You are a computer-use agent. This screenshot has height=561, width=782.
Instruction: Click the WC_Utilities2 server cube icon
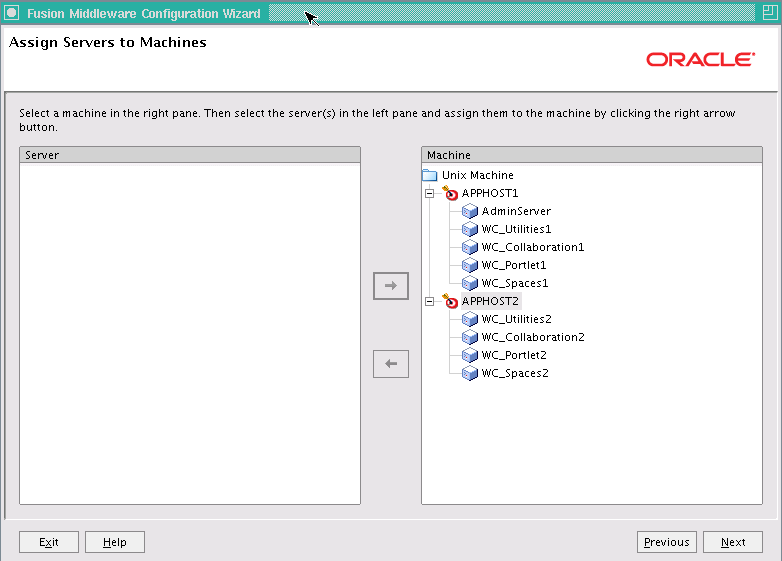pos(470,319)
